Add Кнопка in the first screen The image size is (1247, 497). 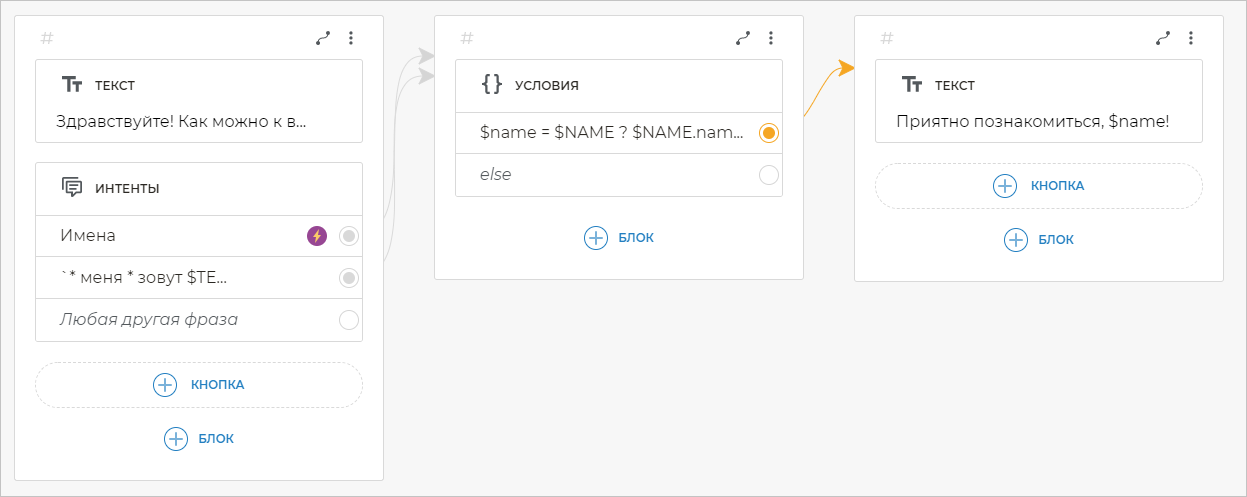[199, 385]
